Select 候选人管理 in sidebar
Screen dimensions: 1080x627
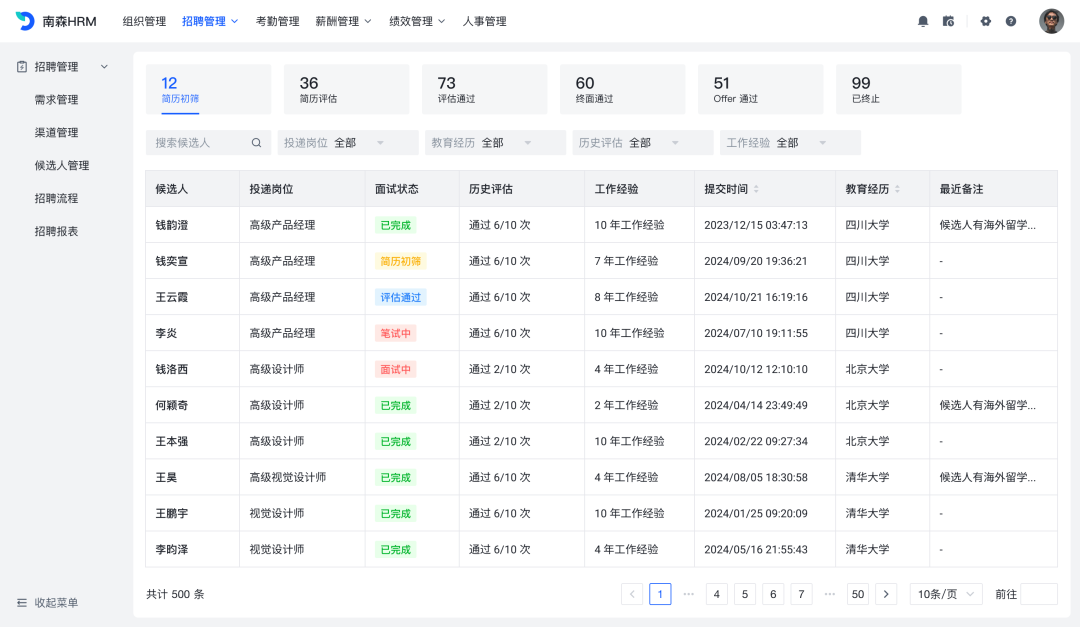pyautogui.click(x=62, y=166)
